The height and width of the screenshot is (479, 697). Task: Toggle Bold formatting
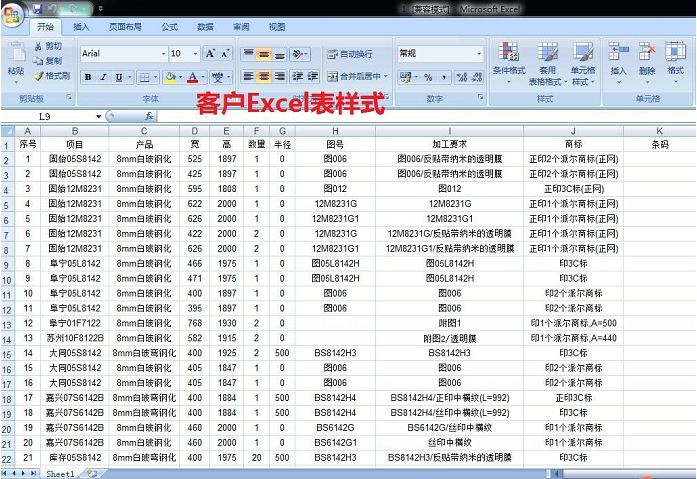click(88, 77)
